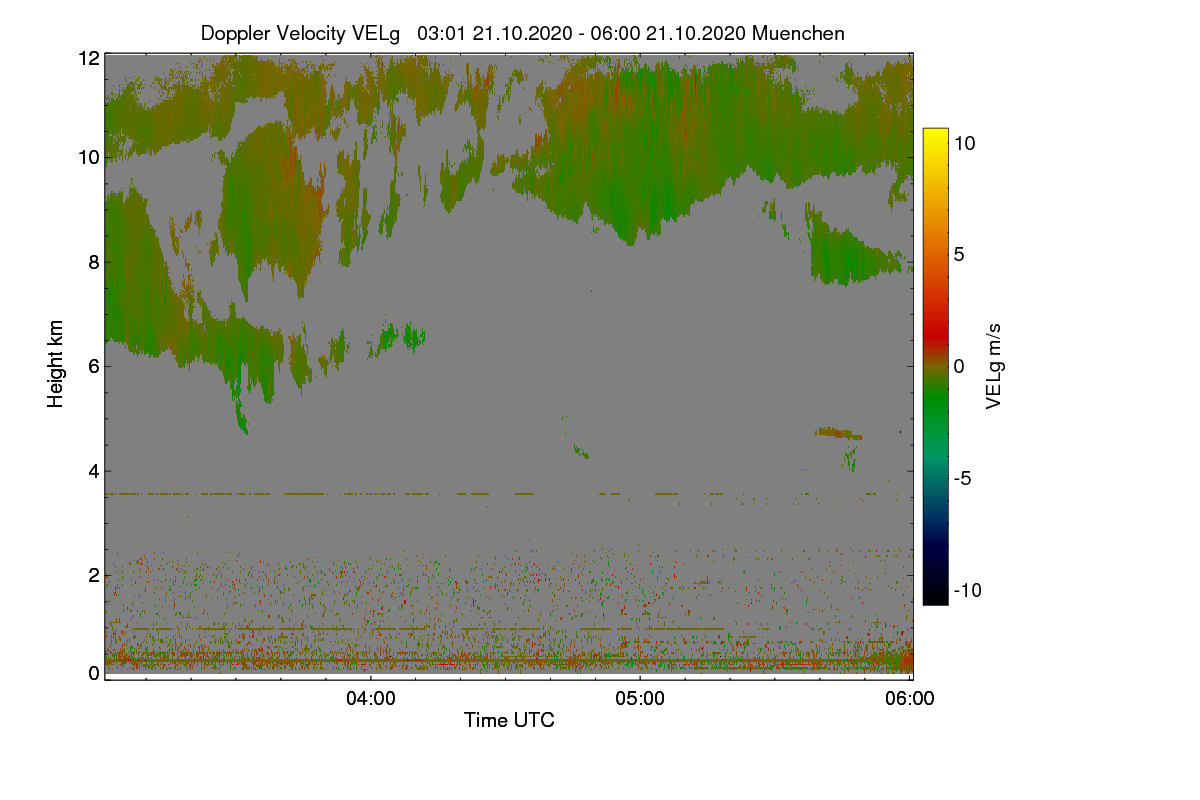Click the '05:00' time axis label
The width and height of the screenshot is (1200, 800).
(640, 699)
